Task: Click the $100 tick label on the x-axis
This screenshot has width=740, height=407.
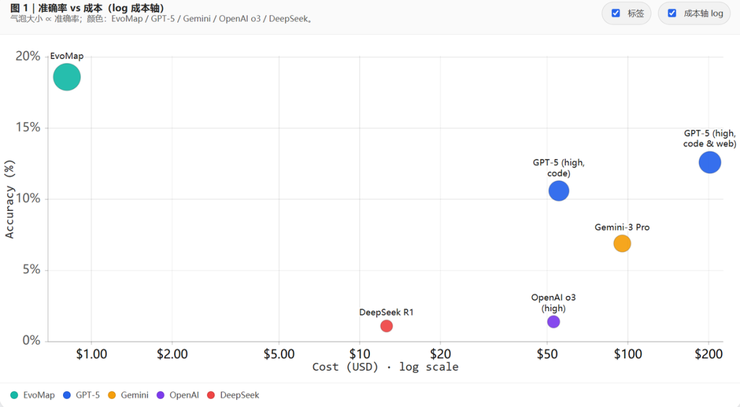Action: [628, 354]
